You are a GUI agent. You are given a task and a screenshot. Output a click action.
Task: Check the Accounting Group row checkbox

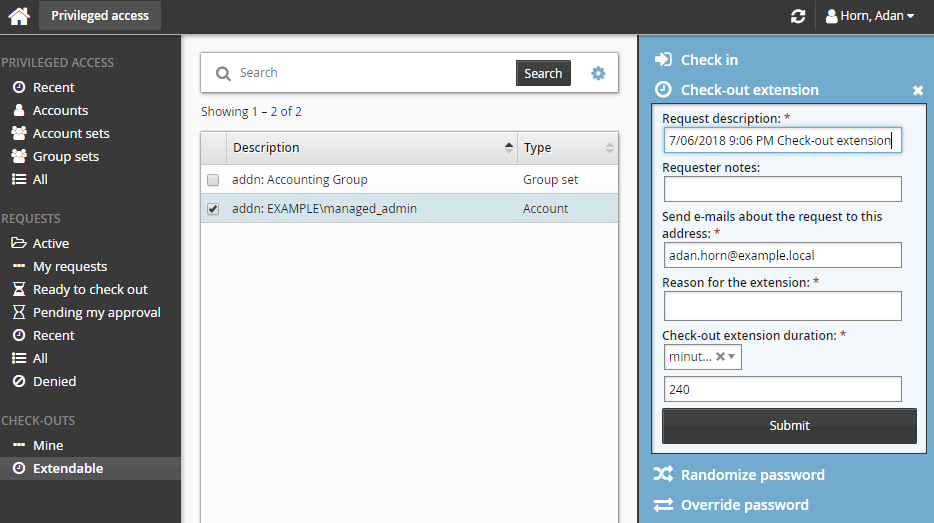(x=213, y=180)
